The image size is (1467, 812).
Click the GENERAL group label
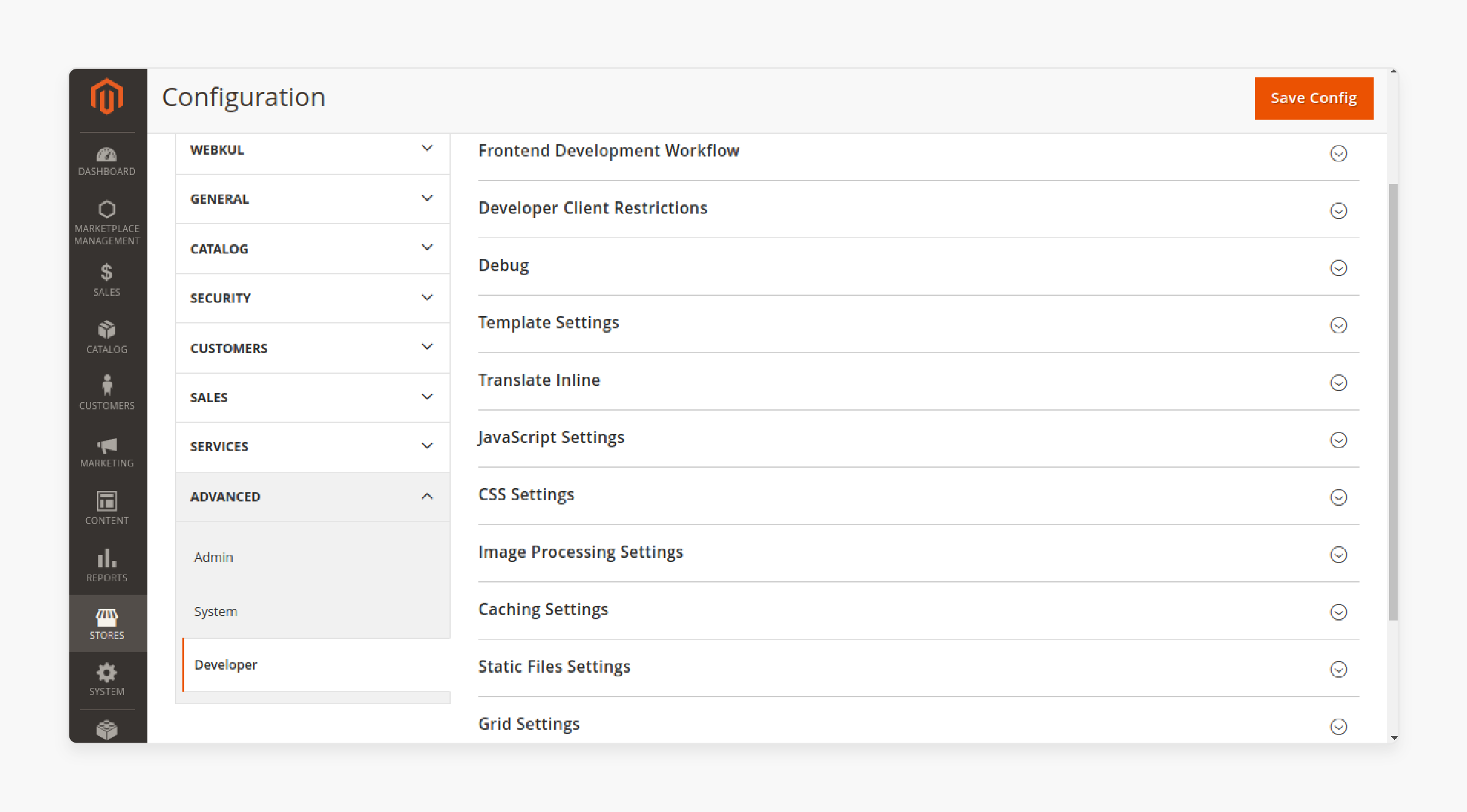click(x=219, y=199)
